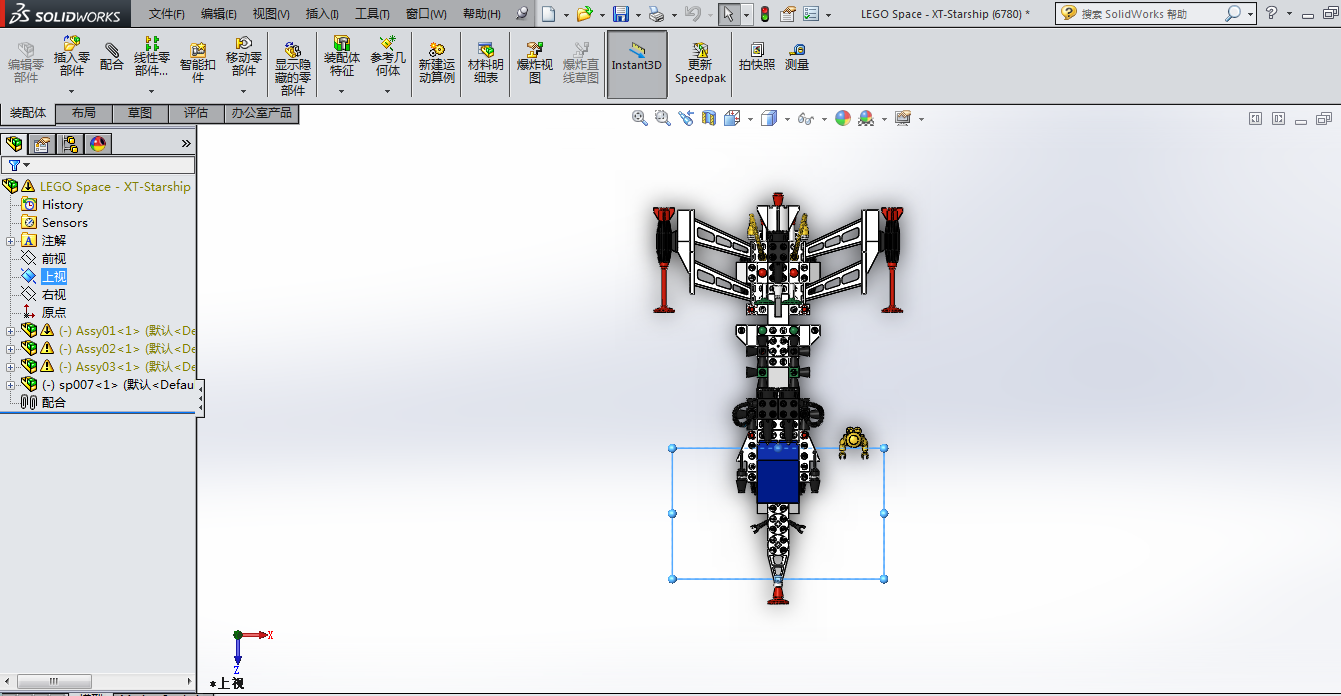
Task: Open the 工具(T) menu
Action: tap(373, 14)
